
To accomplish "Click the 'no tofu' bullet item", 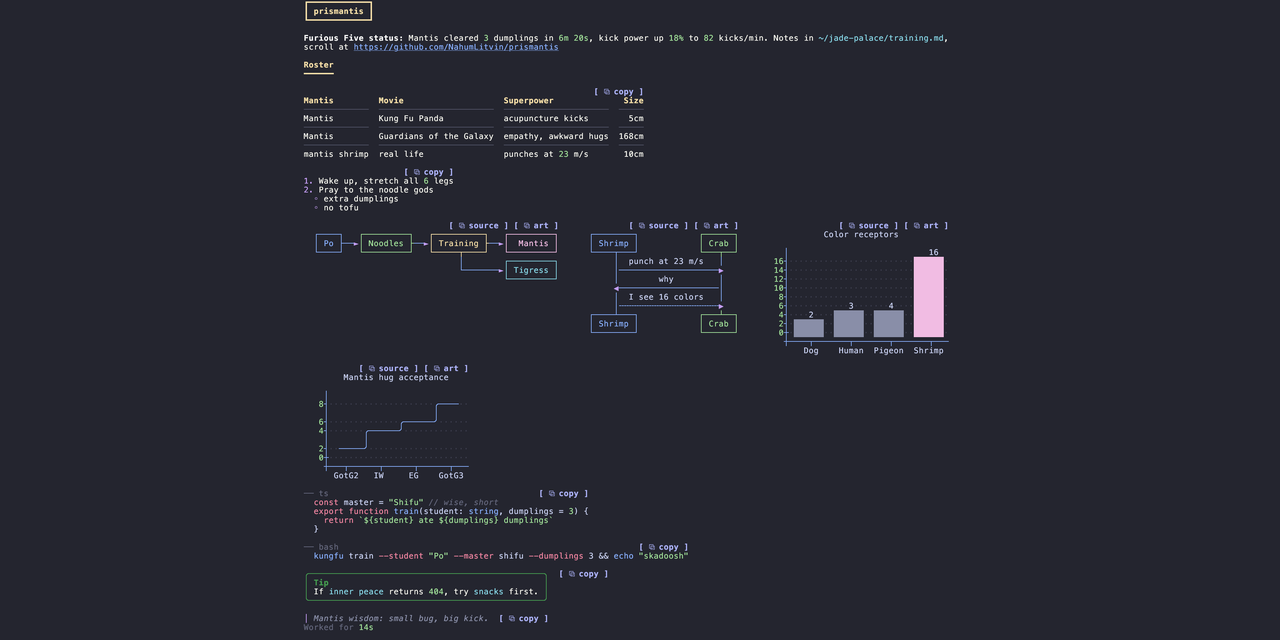I will (x=341, y=208).
